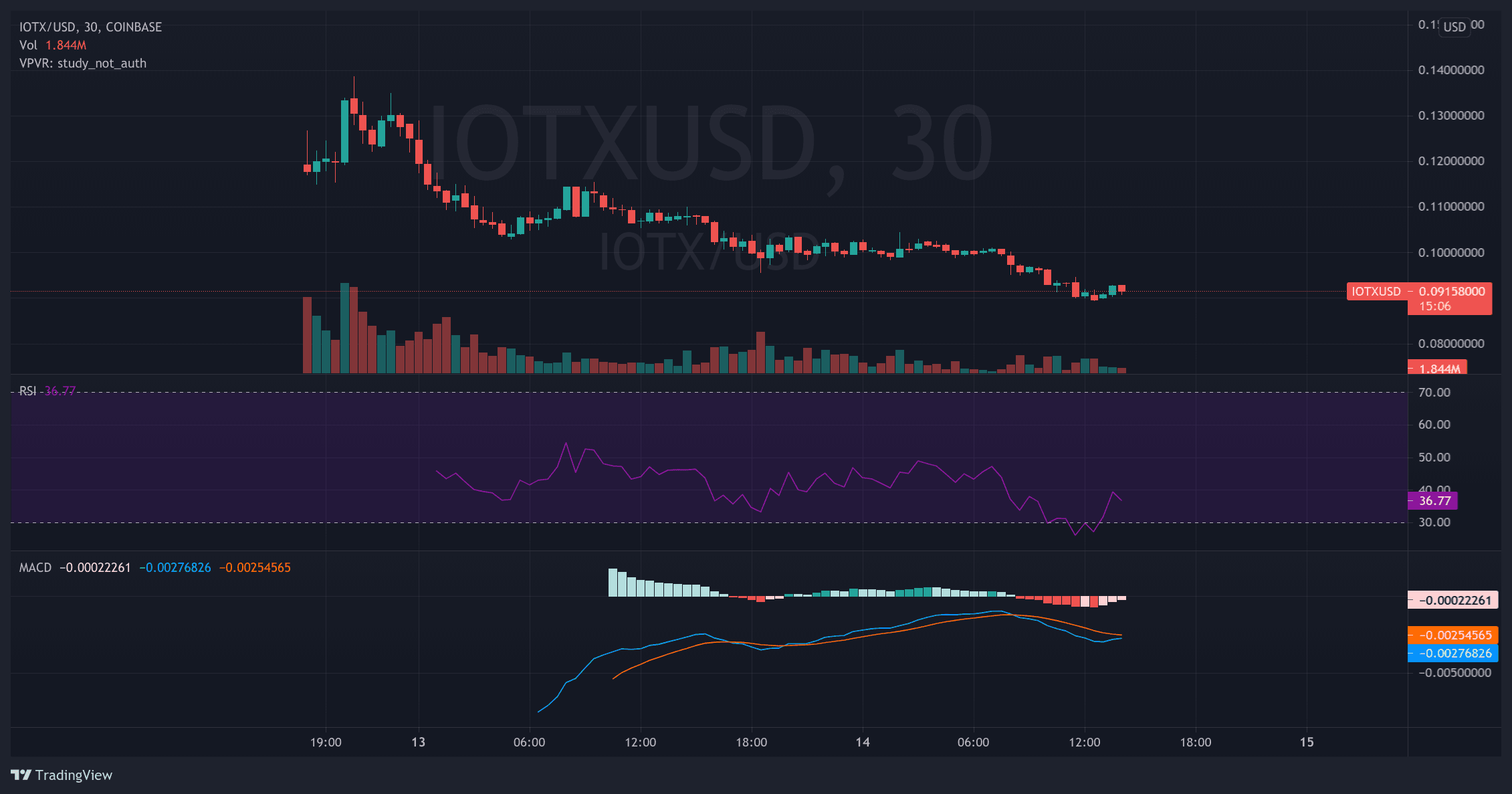Select the VPVR study_not_auth label
1512x794 pixels.
point(82,63)
